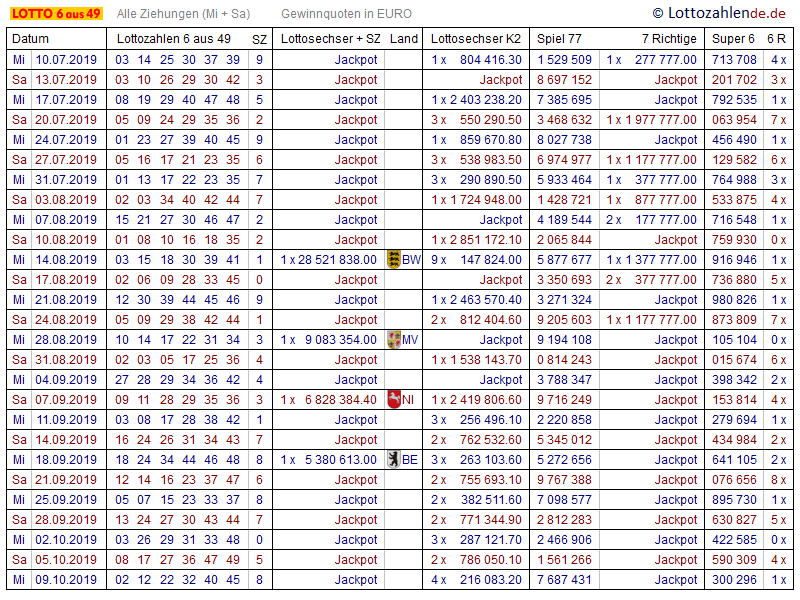Click the SZ column header
Screen dimensions: 800x600
coord(259,39)
